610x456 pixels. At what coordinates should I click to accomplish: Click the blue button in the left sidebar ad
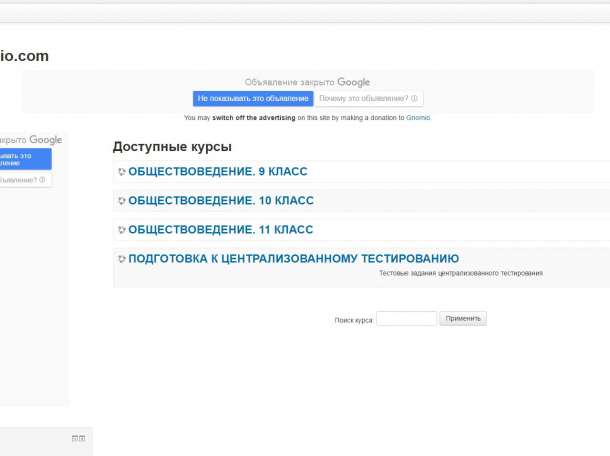[x=25, y=159]
